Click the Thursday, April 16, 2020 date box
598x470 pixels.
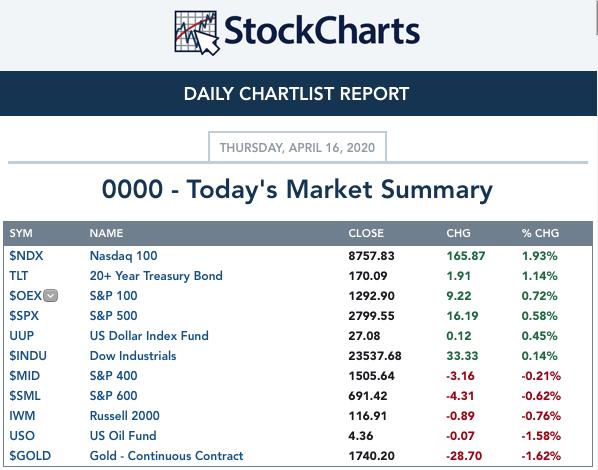297,147
